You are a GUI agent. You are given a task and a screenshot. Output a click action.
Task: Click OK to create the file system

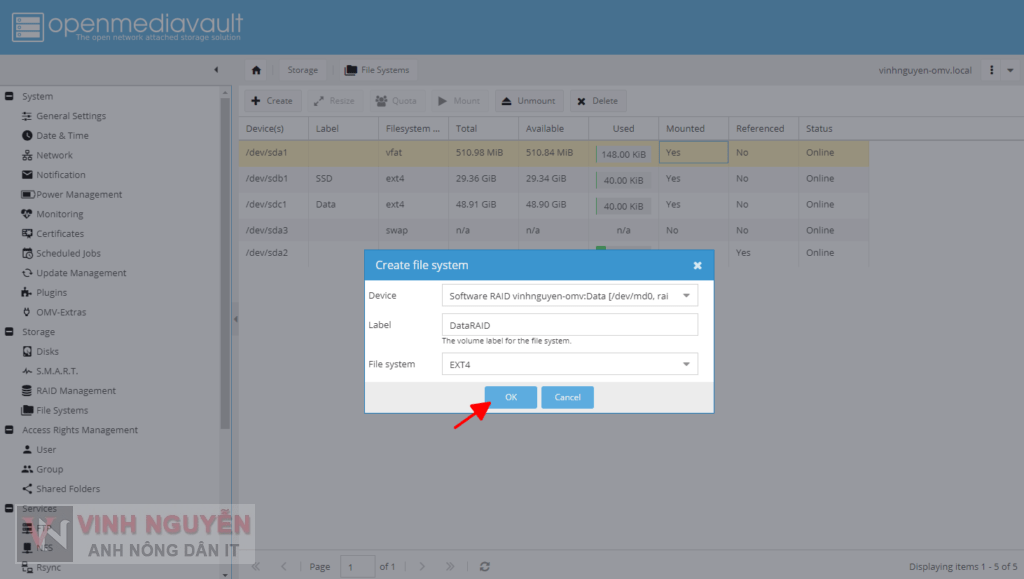pyautogui.click(x=510, y=397)
